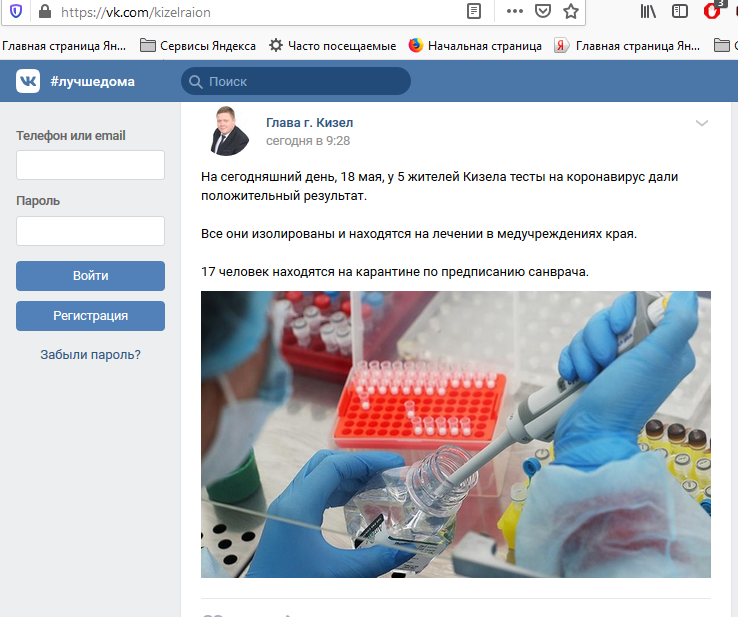Screen dimensions: 738x617
Task: Save page to Pocket icon
Action: click(x=542, y=12)
